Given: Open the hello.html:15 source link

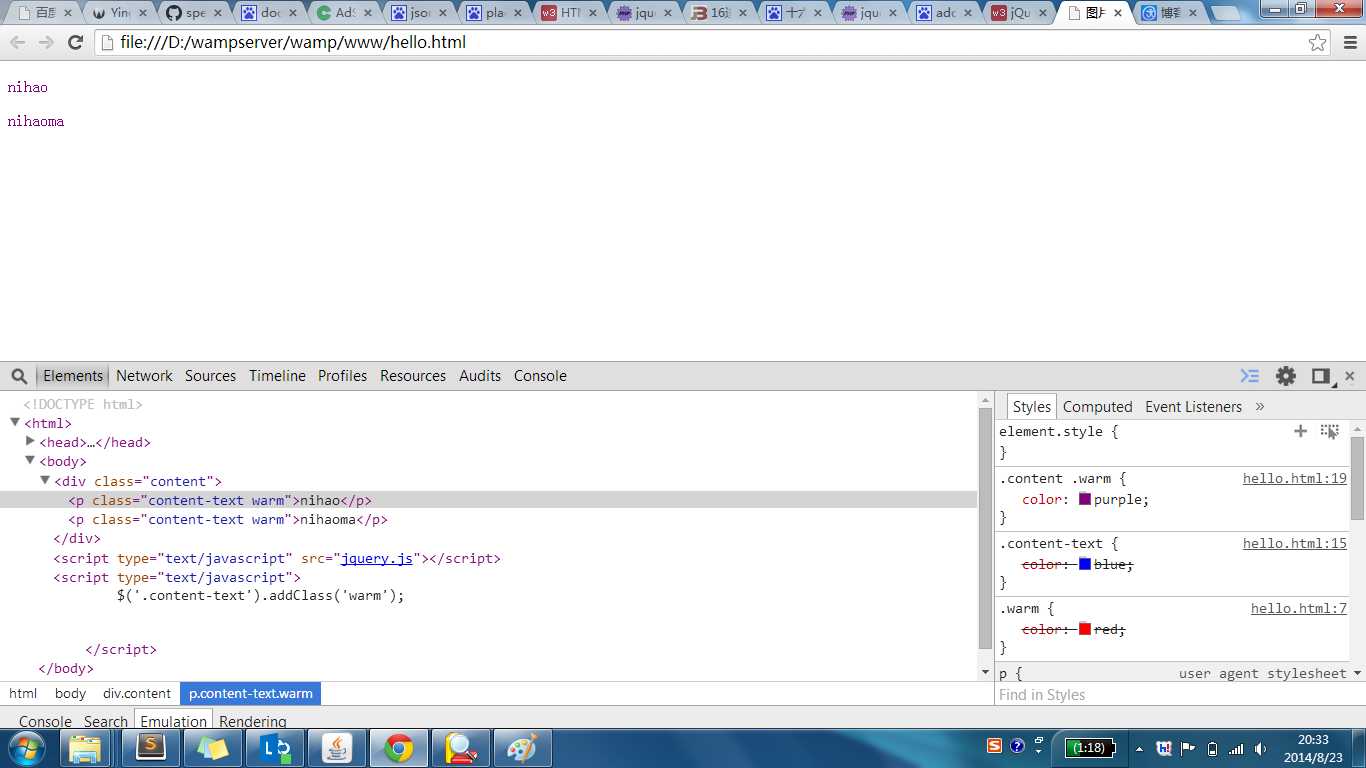Looking at the screenshot, I should (x=1295, y=543).
